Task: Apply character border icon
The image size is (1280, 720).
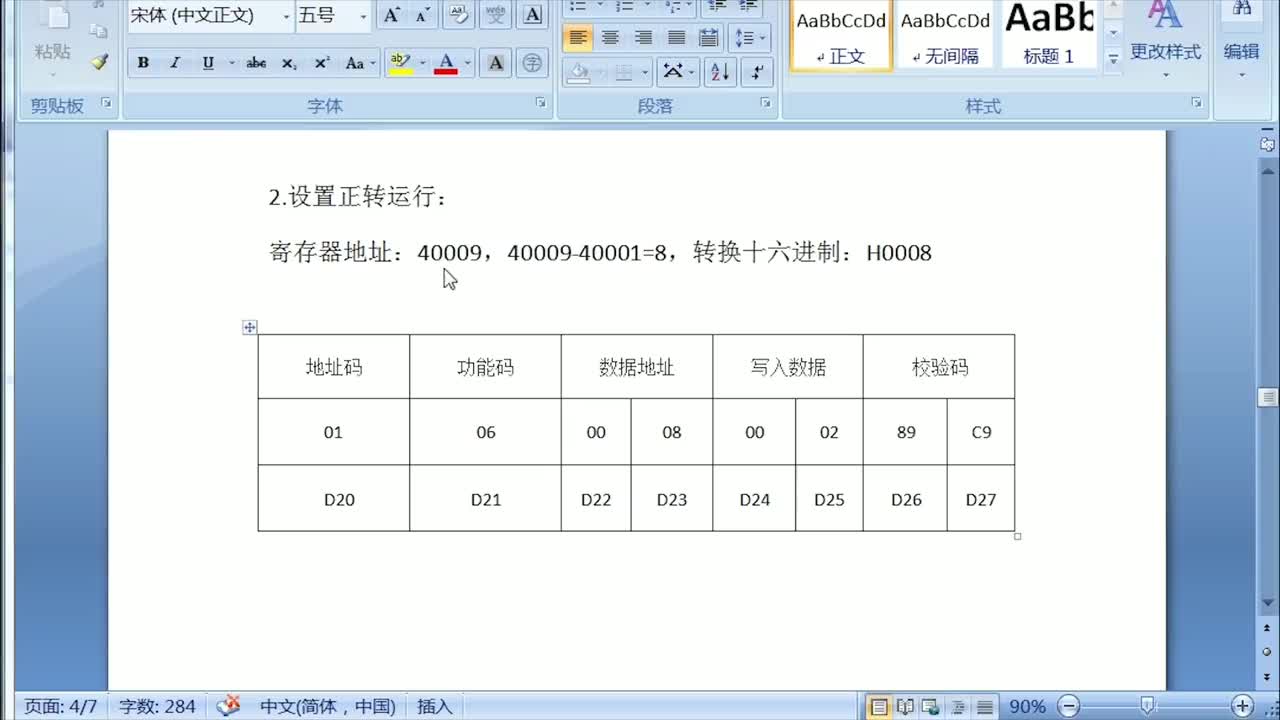Action: 533,15
